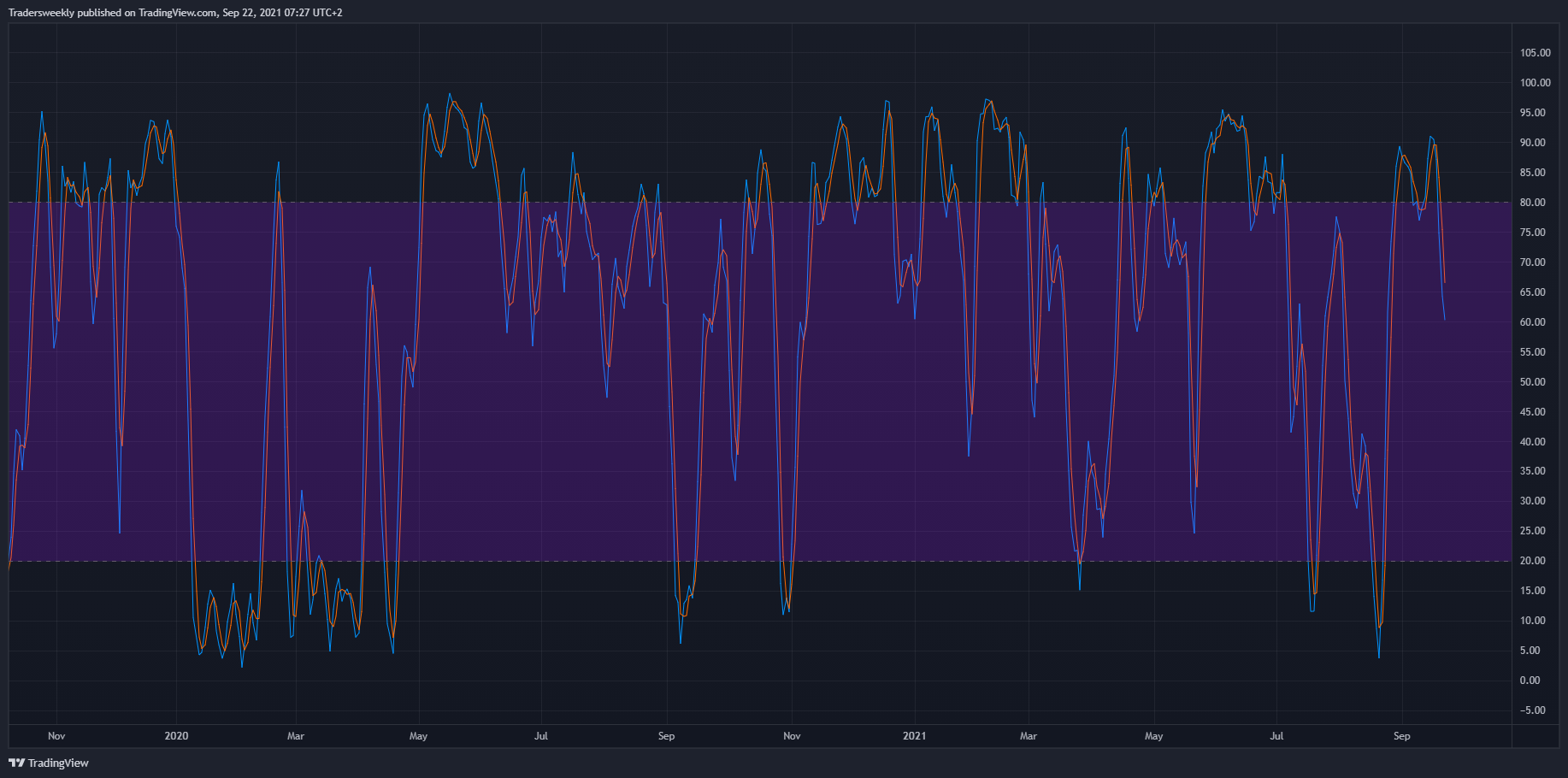
Task: Click the 105.00 price axis label
Action: point(1535,53)
